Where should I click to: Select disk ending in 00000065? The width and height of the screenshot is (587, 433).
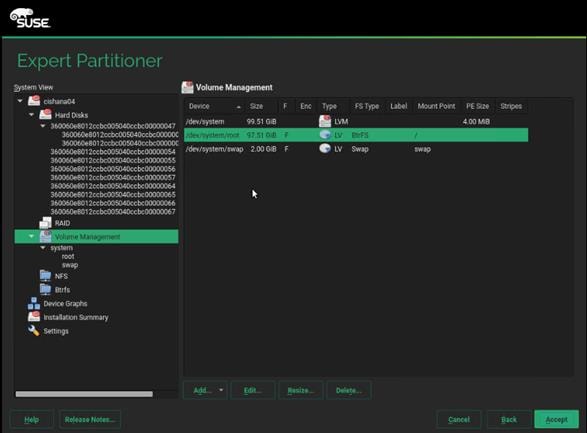click(x=113, y=195)
